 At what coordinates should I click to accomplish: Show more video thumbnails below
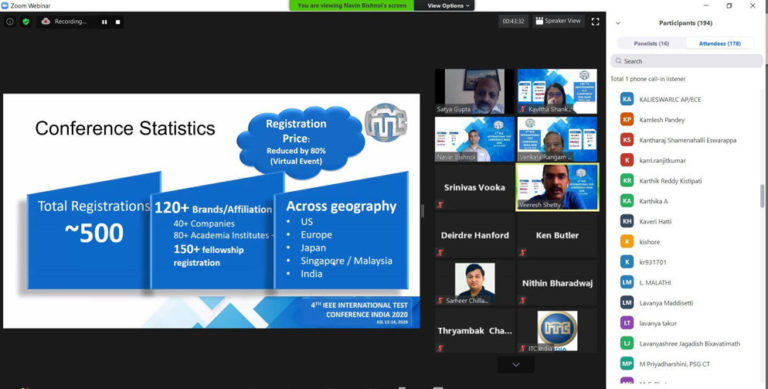[x=516, y=365]
